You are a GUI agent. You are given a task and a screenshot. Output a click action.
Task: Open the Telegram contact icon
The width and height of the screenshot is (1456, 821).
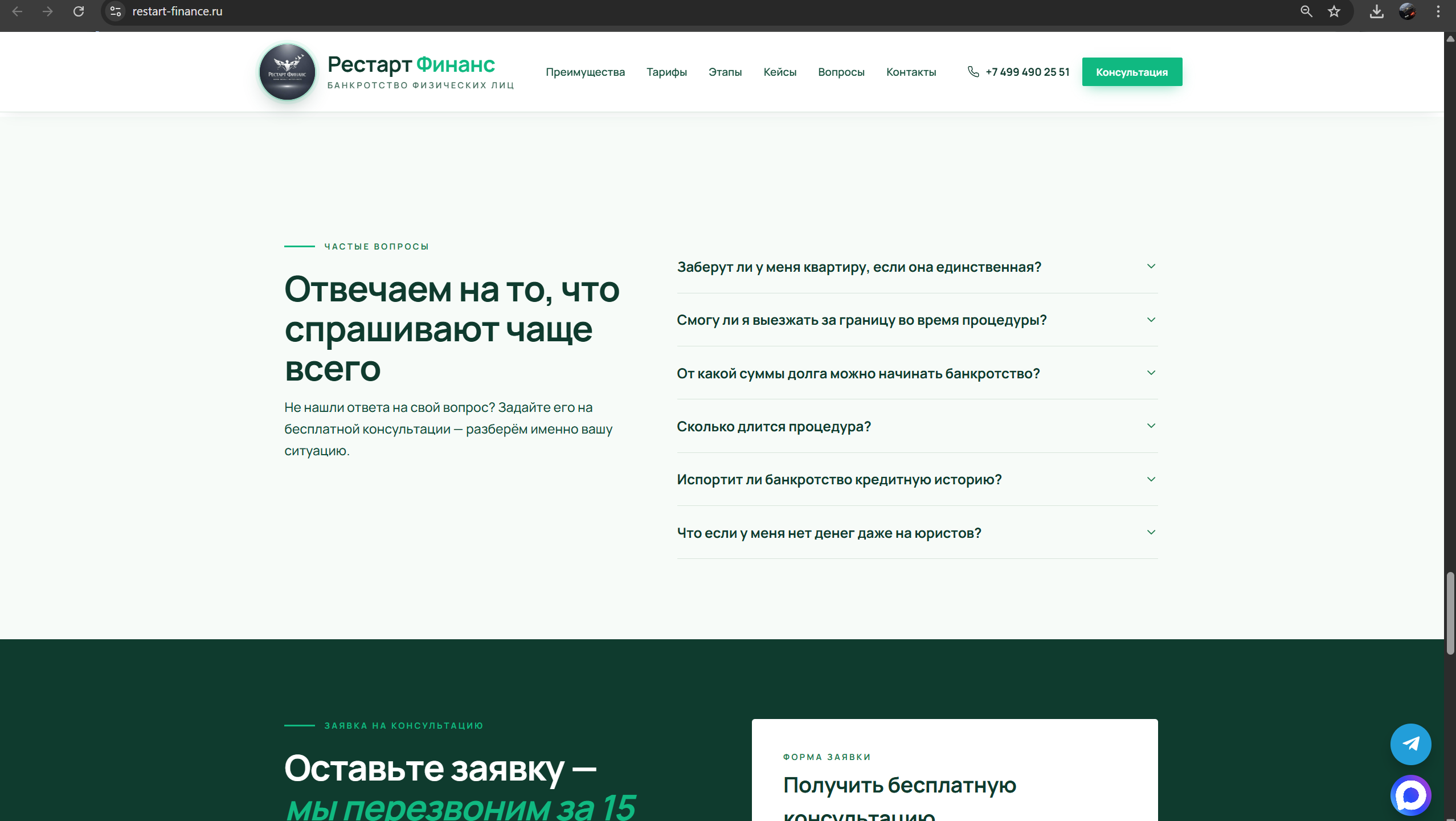pos(1411,744)
